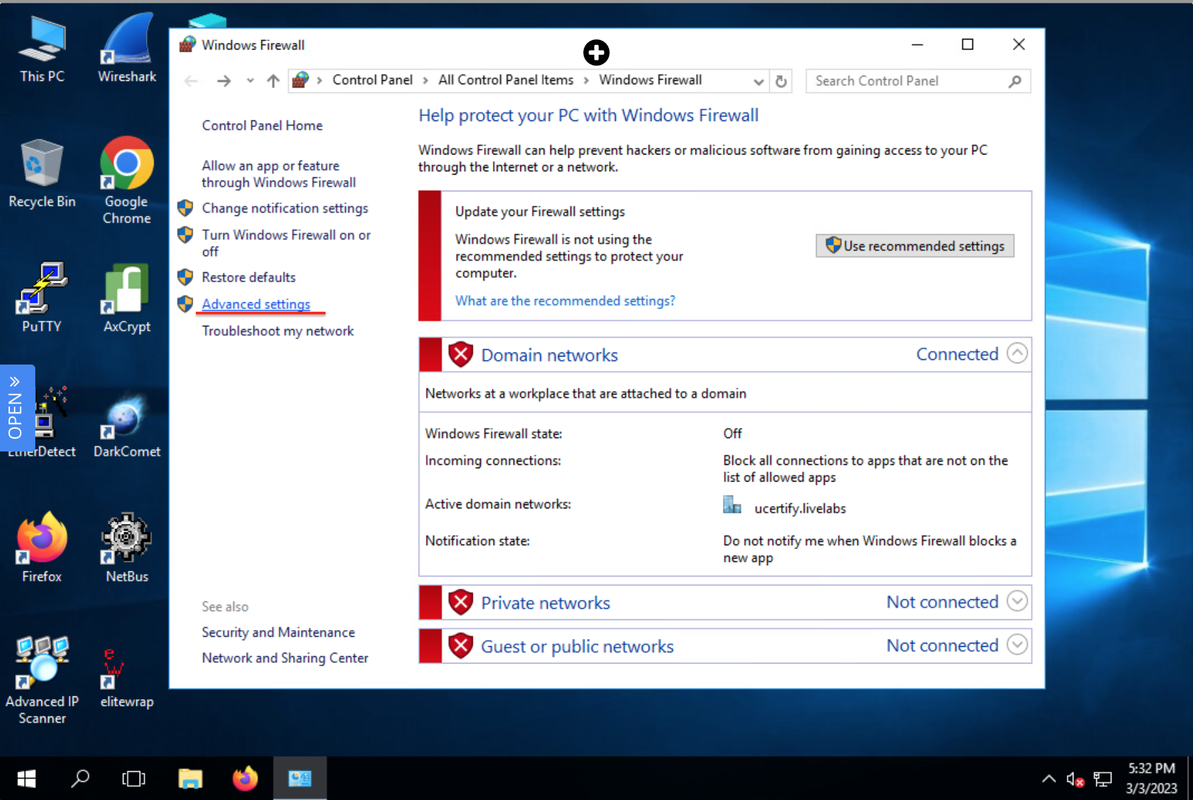This screenshot has width=1193, height=800.
Task: Open Advanced IP Scanner desktop icon
Action: click(x=42, y=680)
